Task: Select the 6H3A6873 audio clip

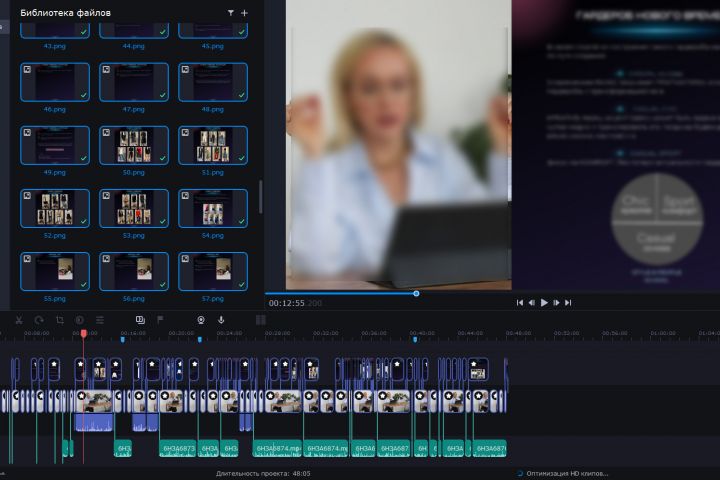Action: [178, 448]
